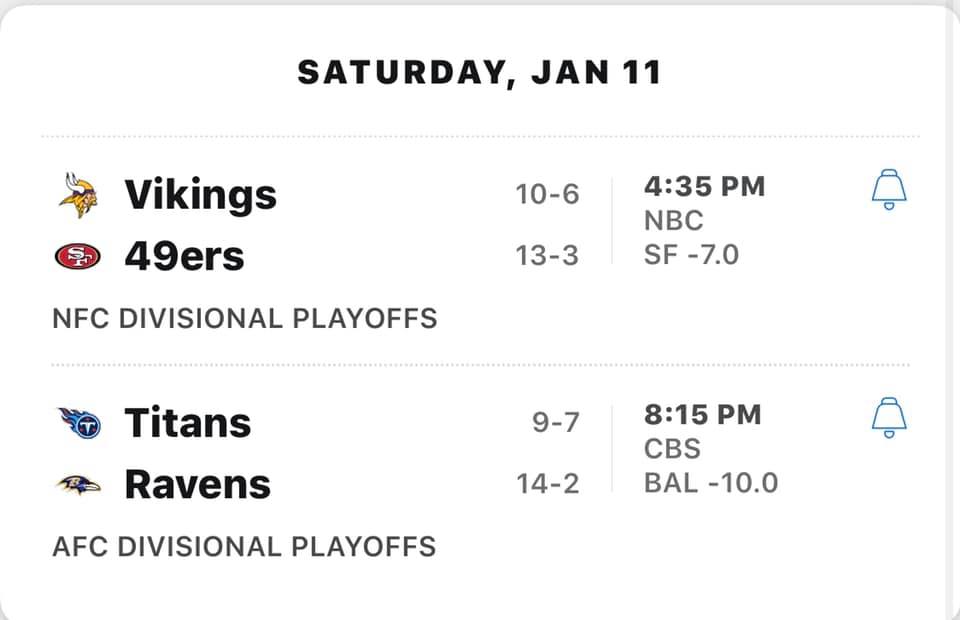This screenshot has height=620, width=960.
Task: Click the Ravens 14-2 record
Action: coord(548,484)
